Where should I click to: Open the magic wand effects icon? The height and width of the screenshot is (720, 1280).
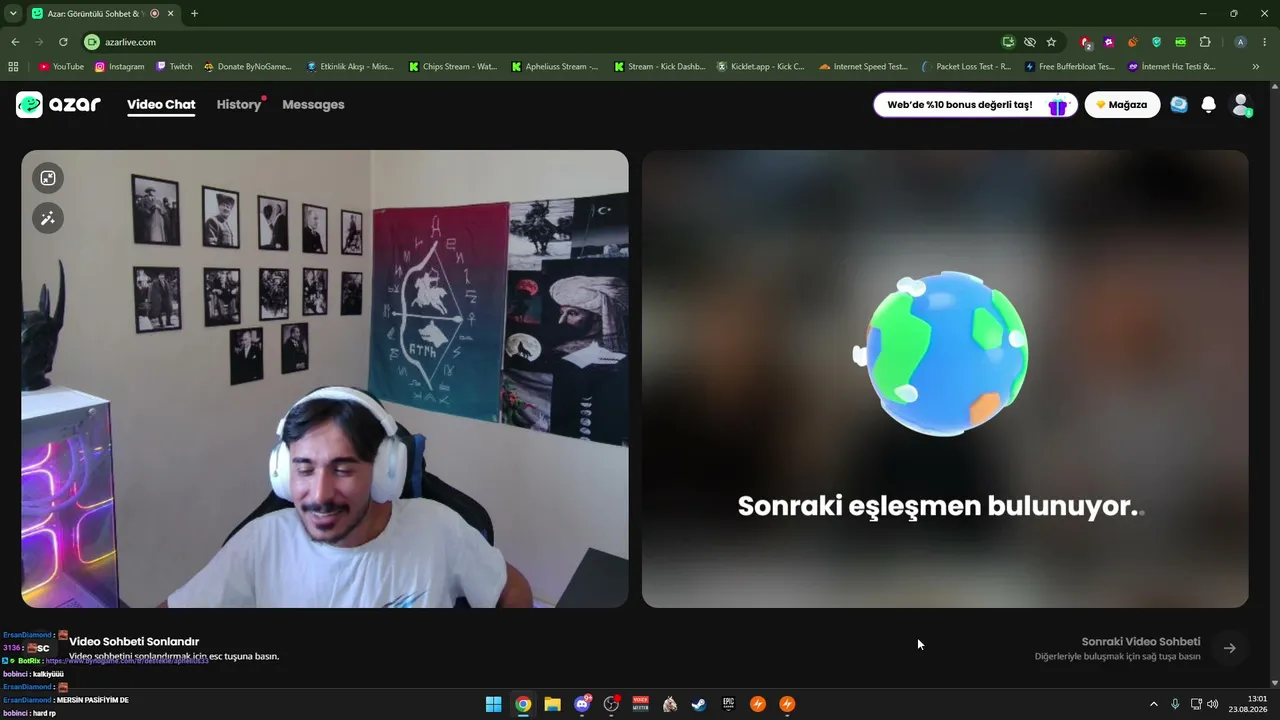click(x=48, y=218)
